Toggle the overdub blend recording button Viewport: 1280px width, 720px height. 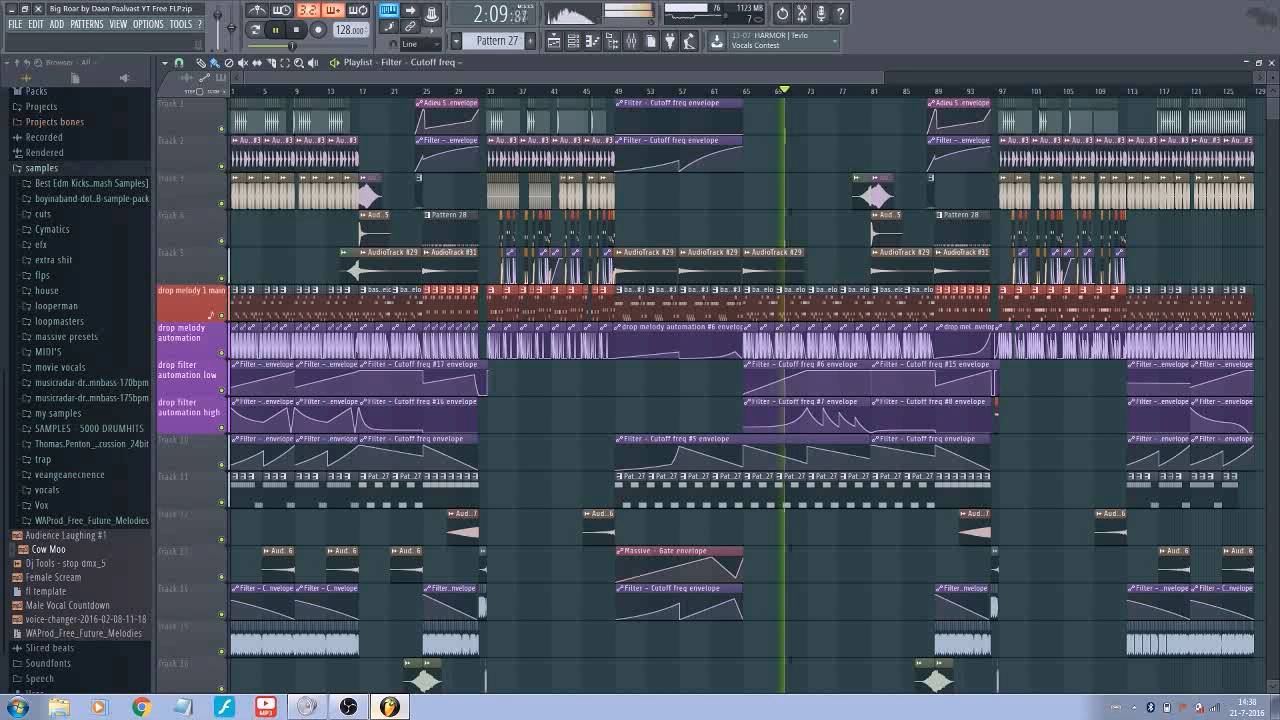(x=333, y=10)
